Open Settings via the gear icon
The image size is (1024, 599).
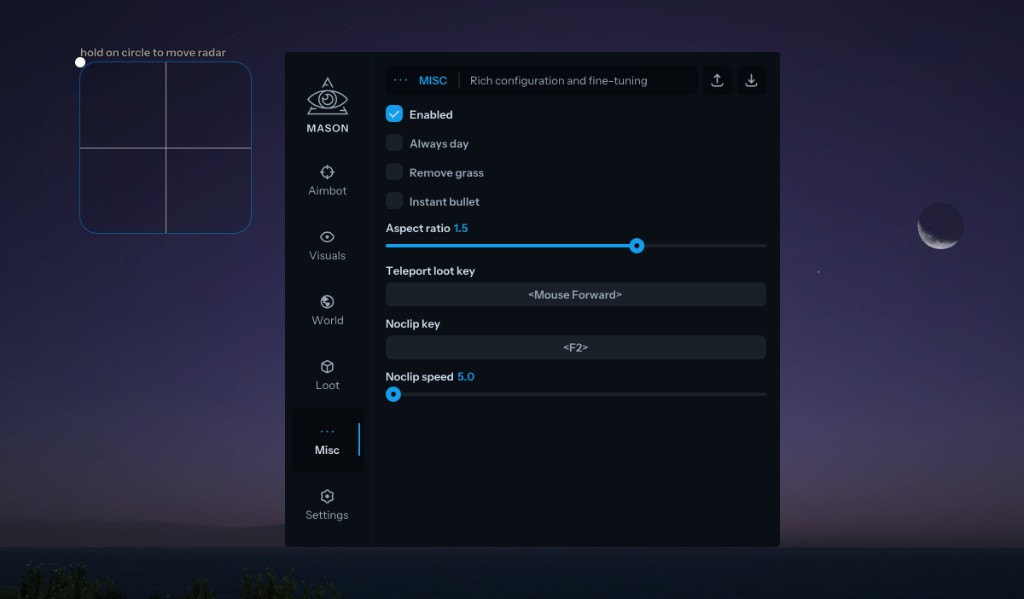pos(327,497)
